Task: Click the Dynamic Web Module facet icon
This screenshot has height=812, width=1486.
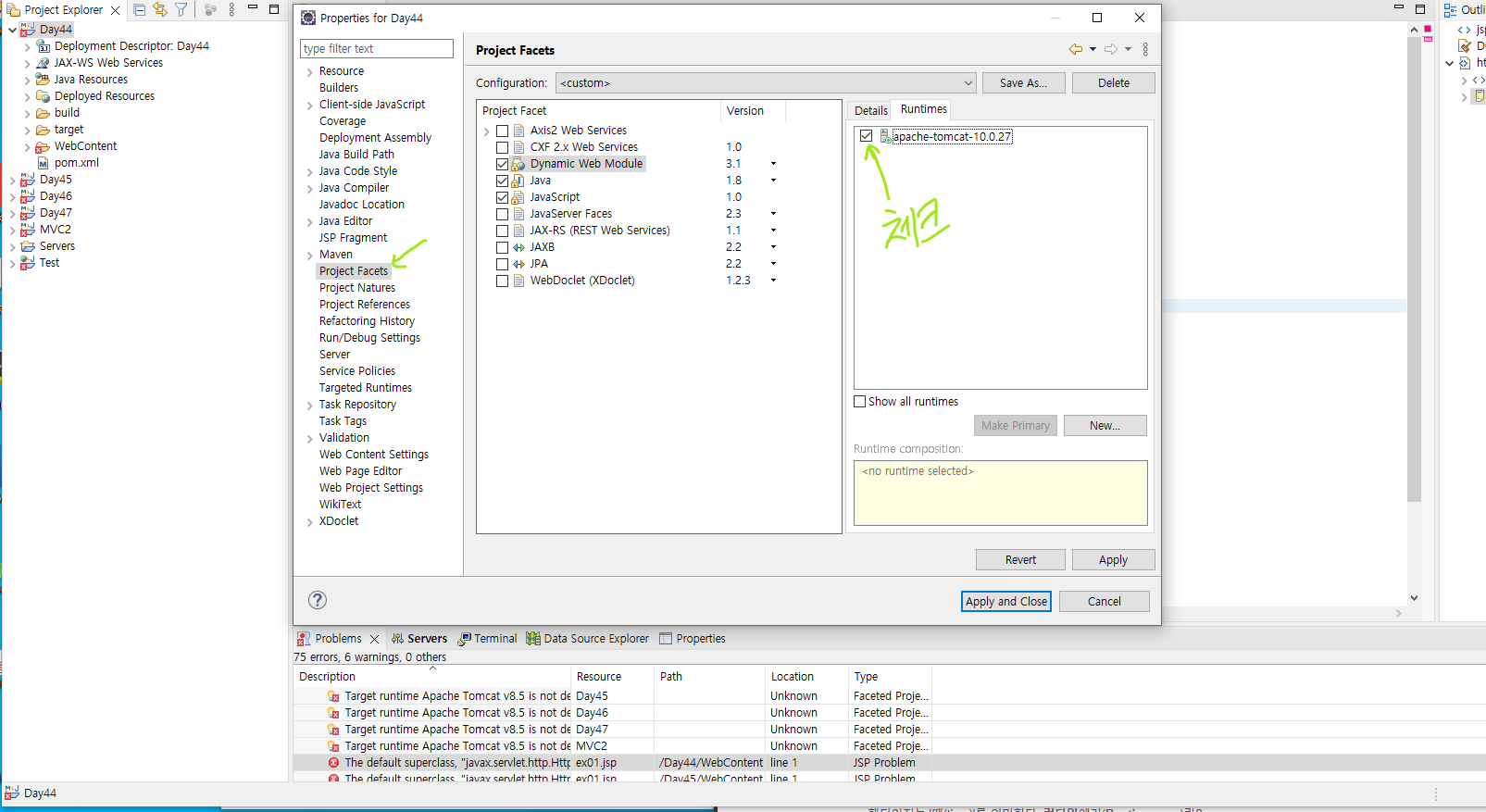Action: tap(518, 164)
